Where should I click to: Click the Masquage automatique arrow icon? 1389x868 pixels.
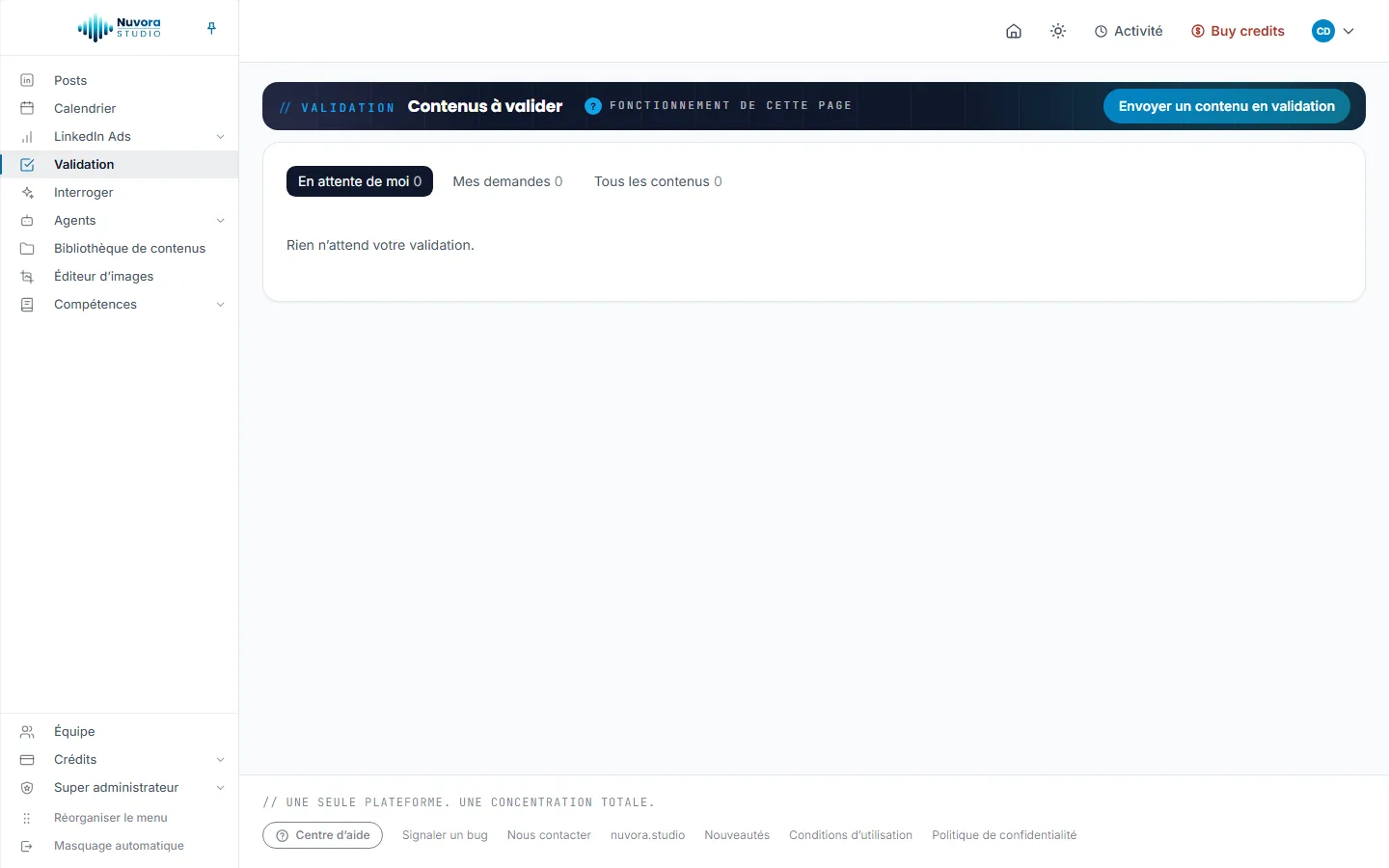(27, 846)
